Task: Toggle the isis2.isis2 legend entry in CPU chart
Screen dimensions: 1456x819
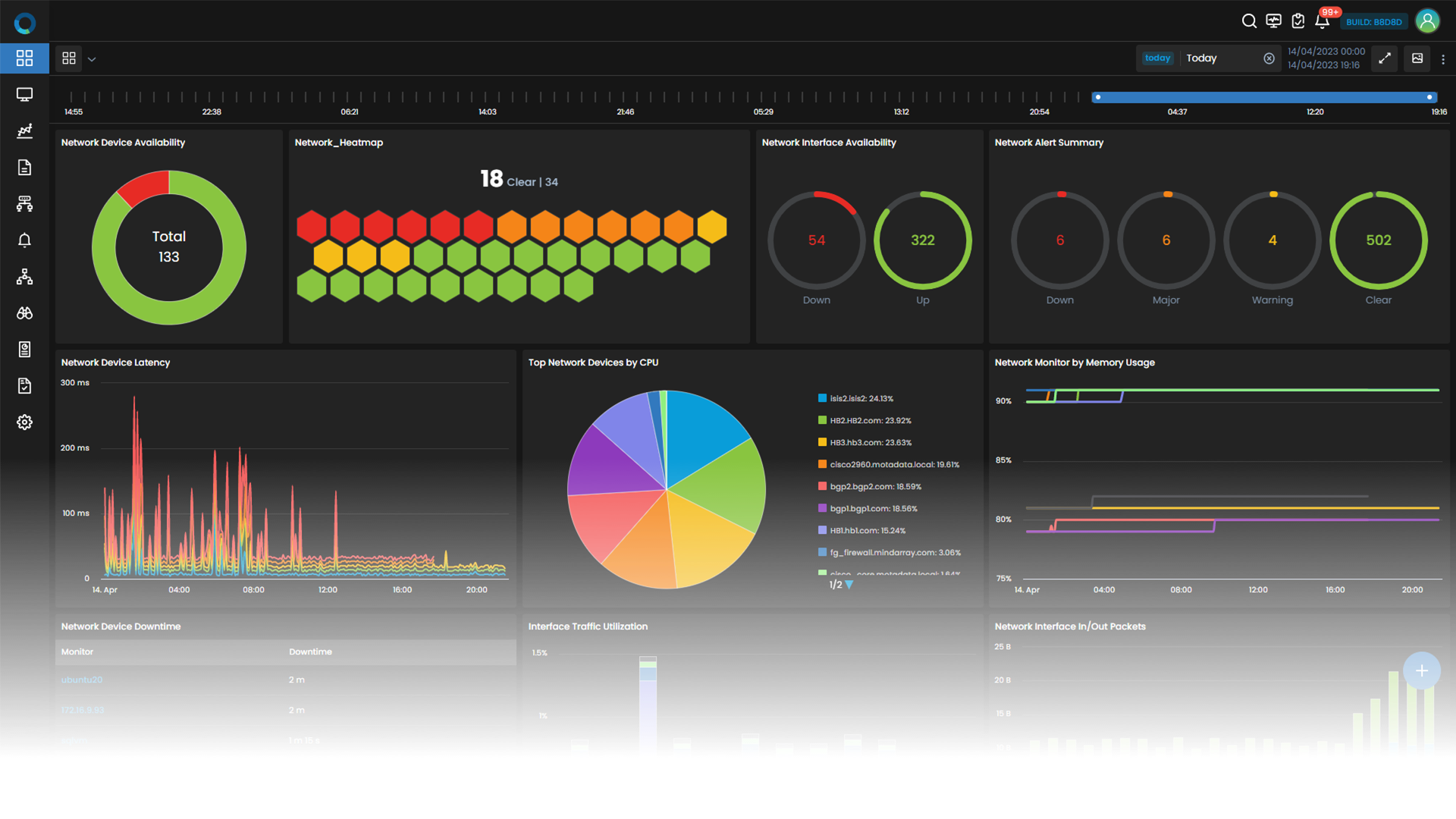Action: (x=861, y=398)
